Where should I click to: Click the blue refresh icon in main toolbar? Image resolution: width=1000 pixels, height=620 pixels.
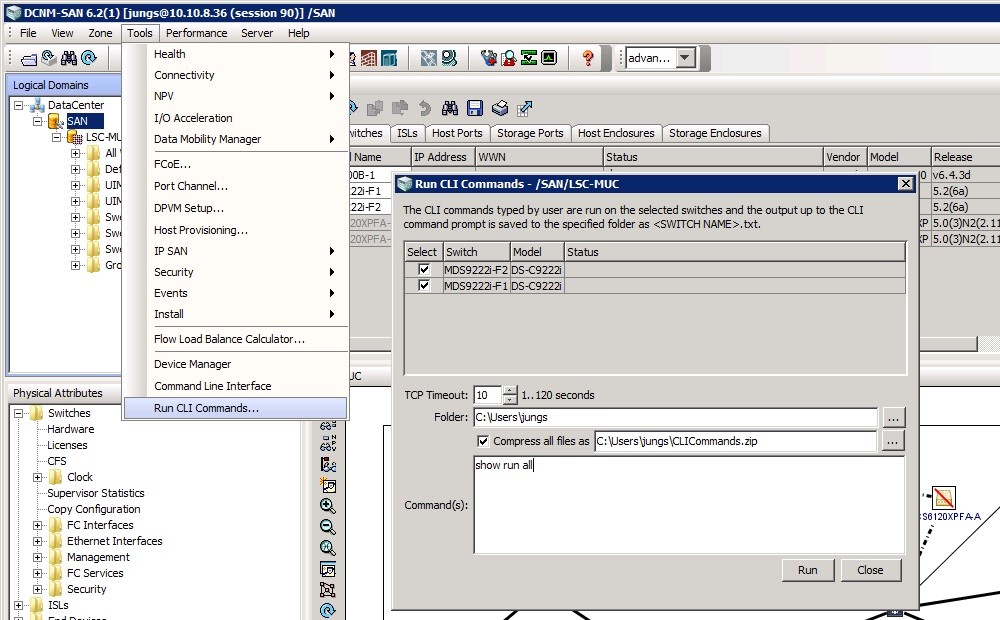tap(89, 58)
